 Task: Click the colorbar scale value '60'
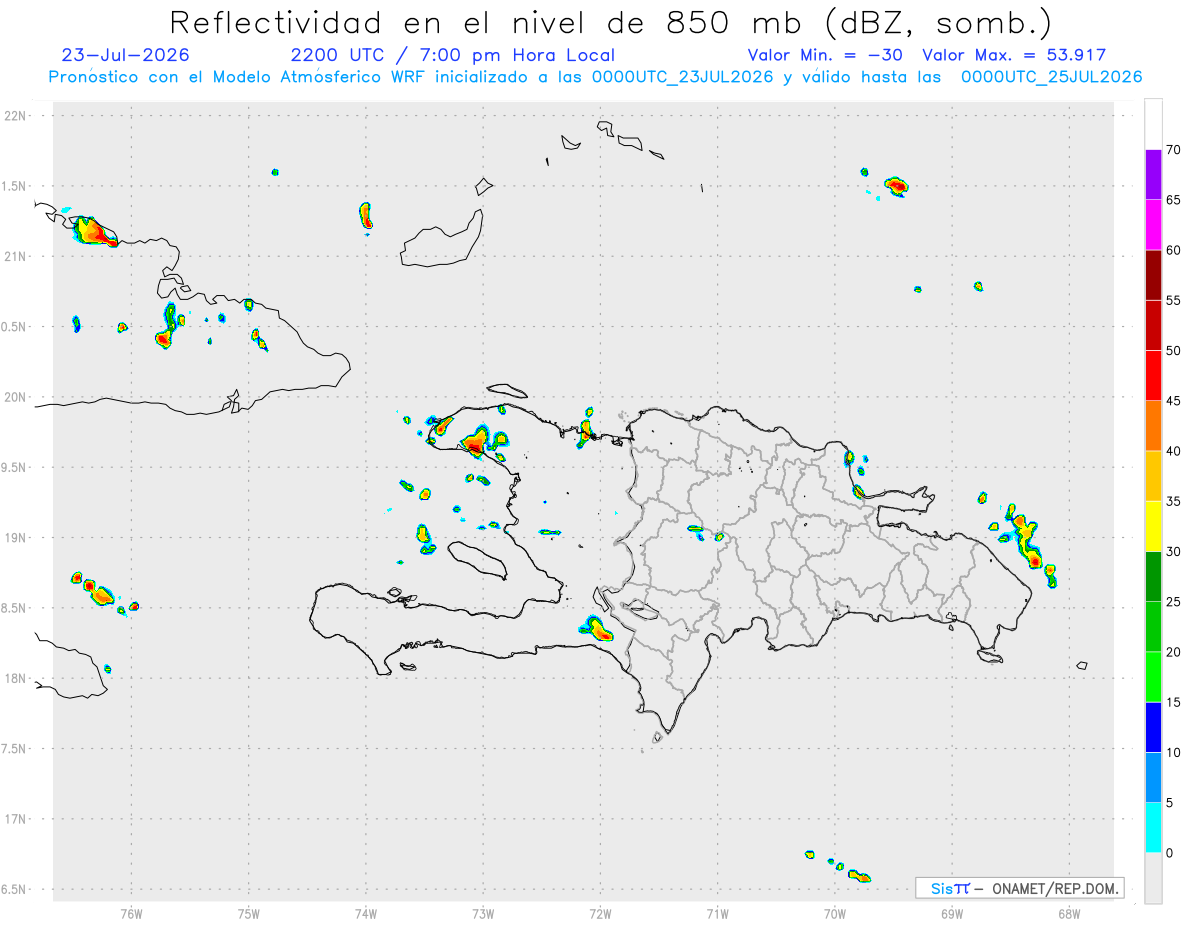click(x=1173, y=250)
